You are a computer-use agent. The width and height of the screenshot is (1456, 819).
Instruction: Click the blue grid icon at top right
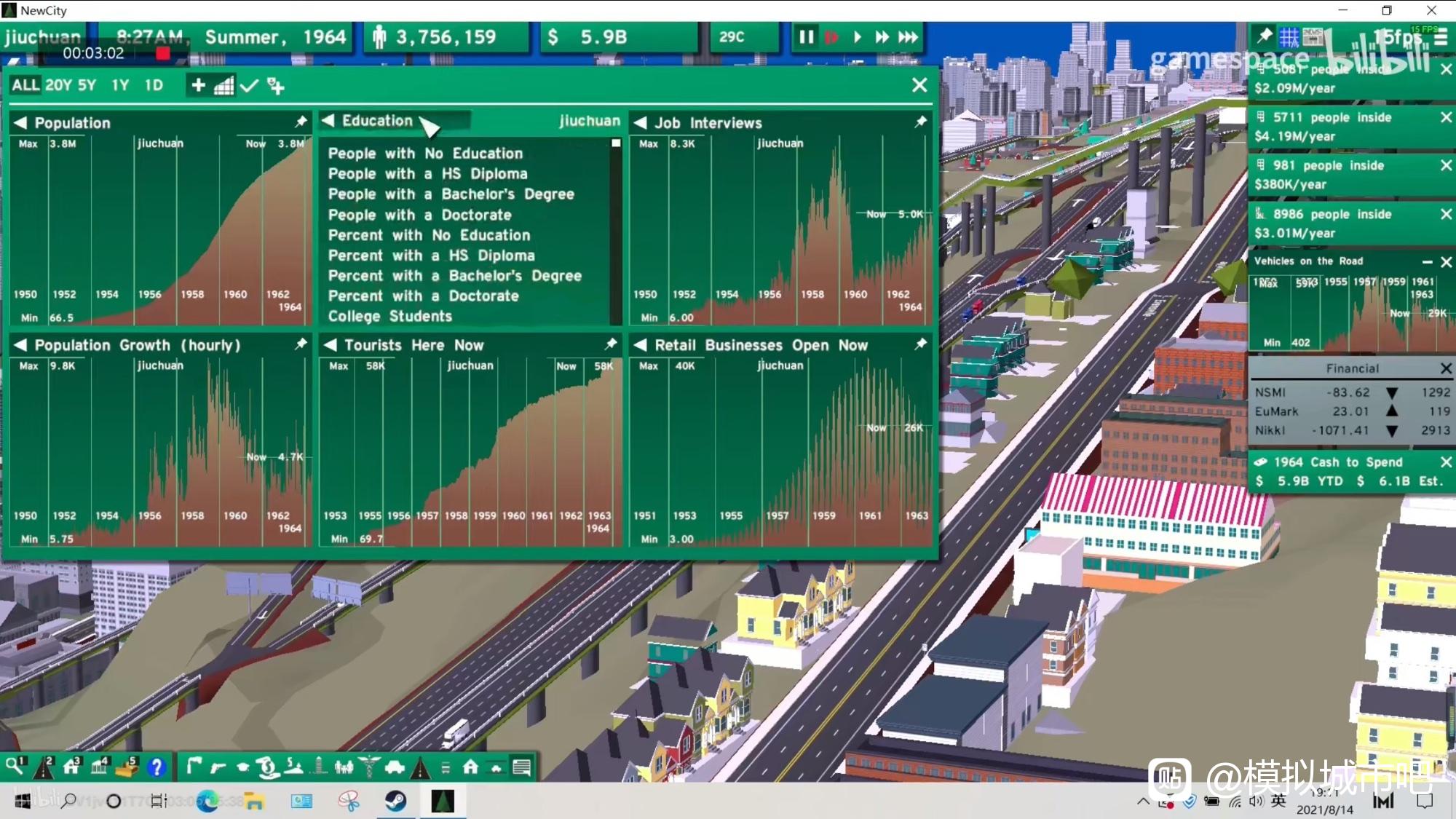(x=1289, y=37)
